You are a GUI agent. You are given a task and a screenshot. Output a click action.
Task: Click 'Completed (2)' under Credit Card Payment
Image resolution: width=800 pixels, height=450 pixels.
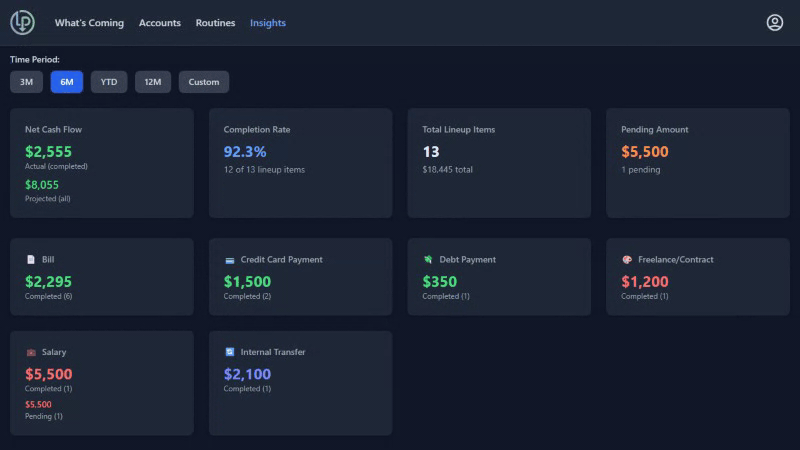click(247, 296)
